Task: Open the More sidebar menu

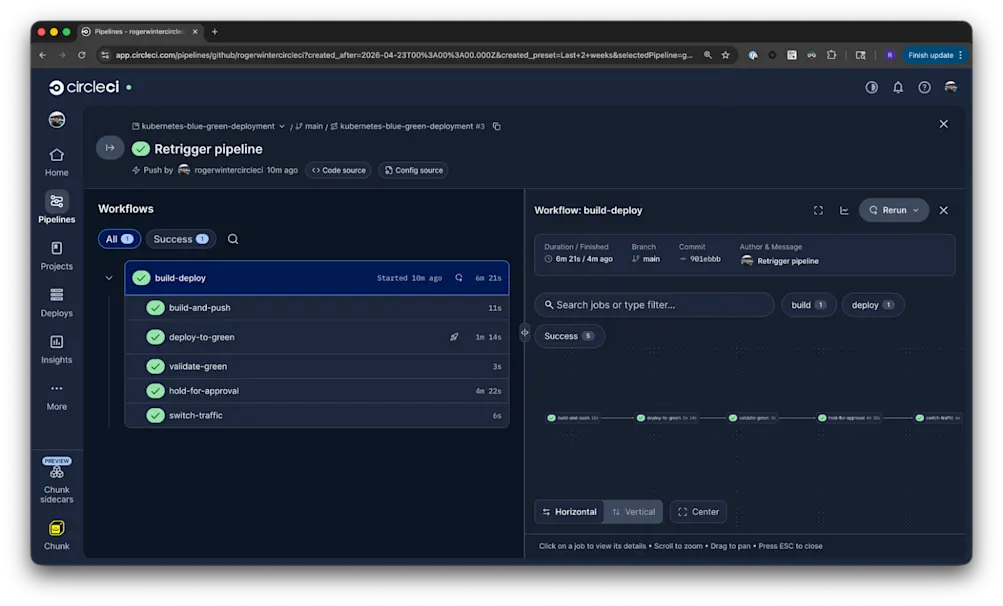Action: point(56,397)
